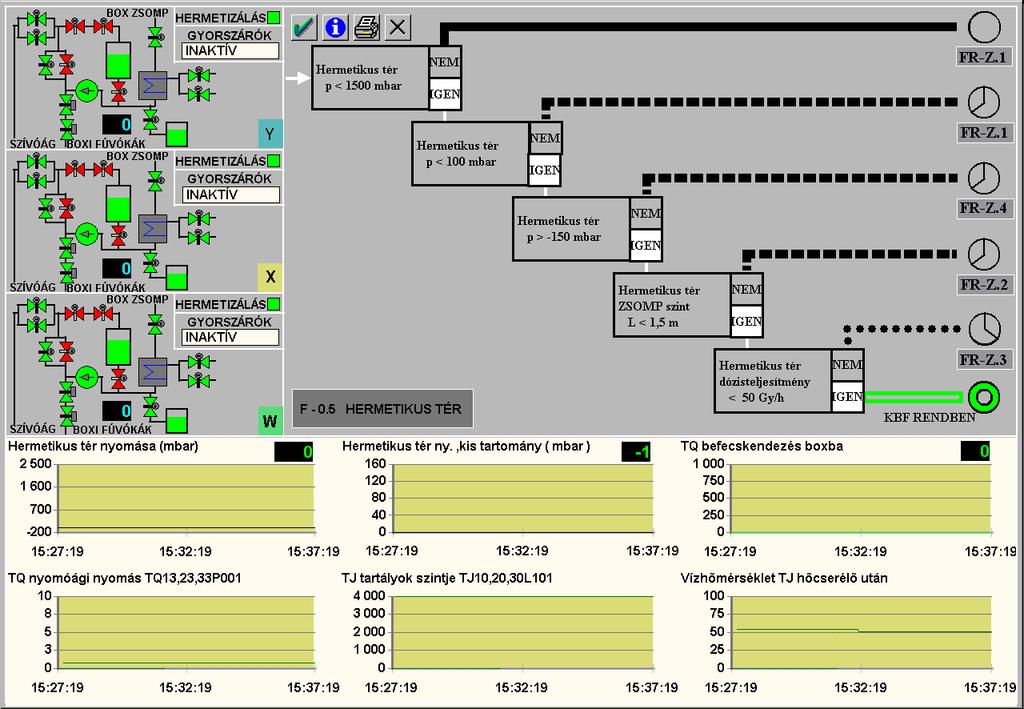Screen dimensions: 1024x709
Task: Toggle the HERMETIZÁLÁS green indicator in panel X
Action: [x=274, y=161]
